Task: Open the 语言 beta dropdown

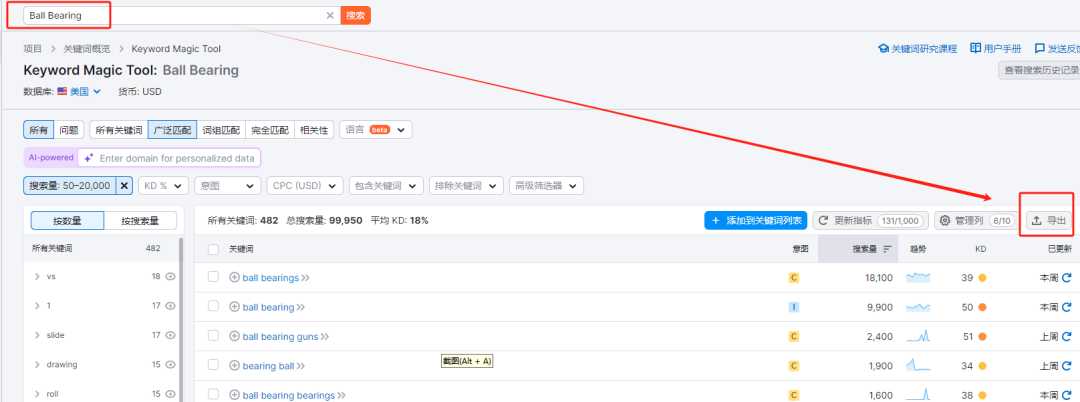Action: 375,129
